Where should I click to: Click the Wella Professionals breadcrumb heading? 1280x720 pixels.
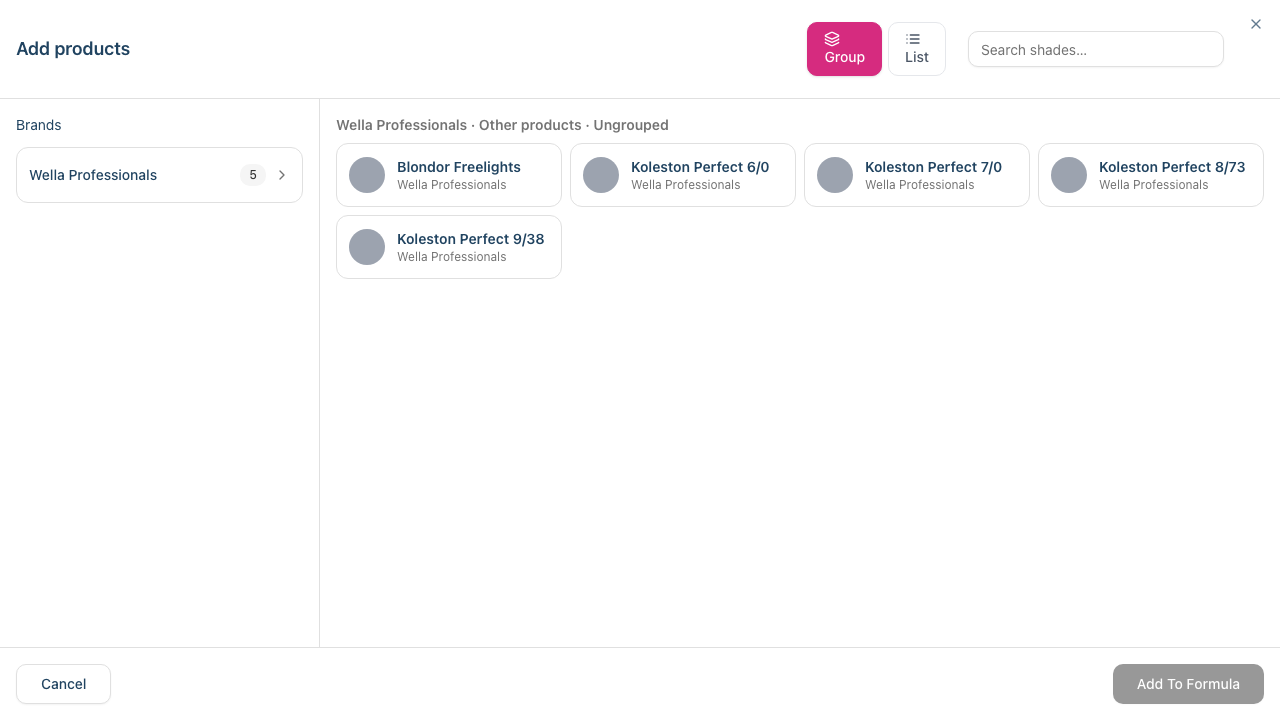coord(502,125)
